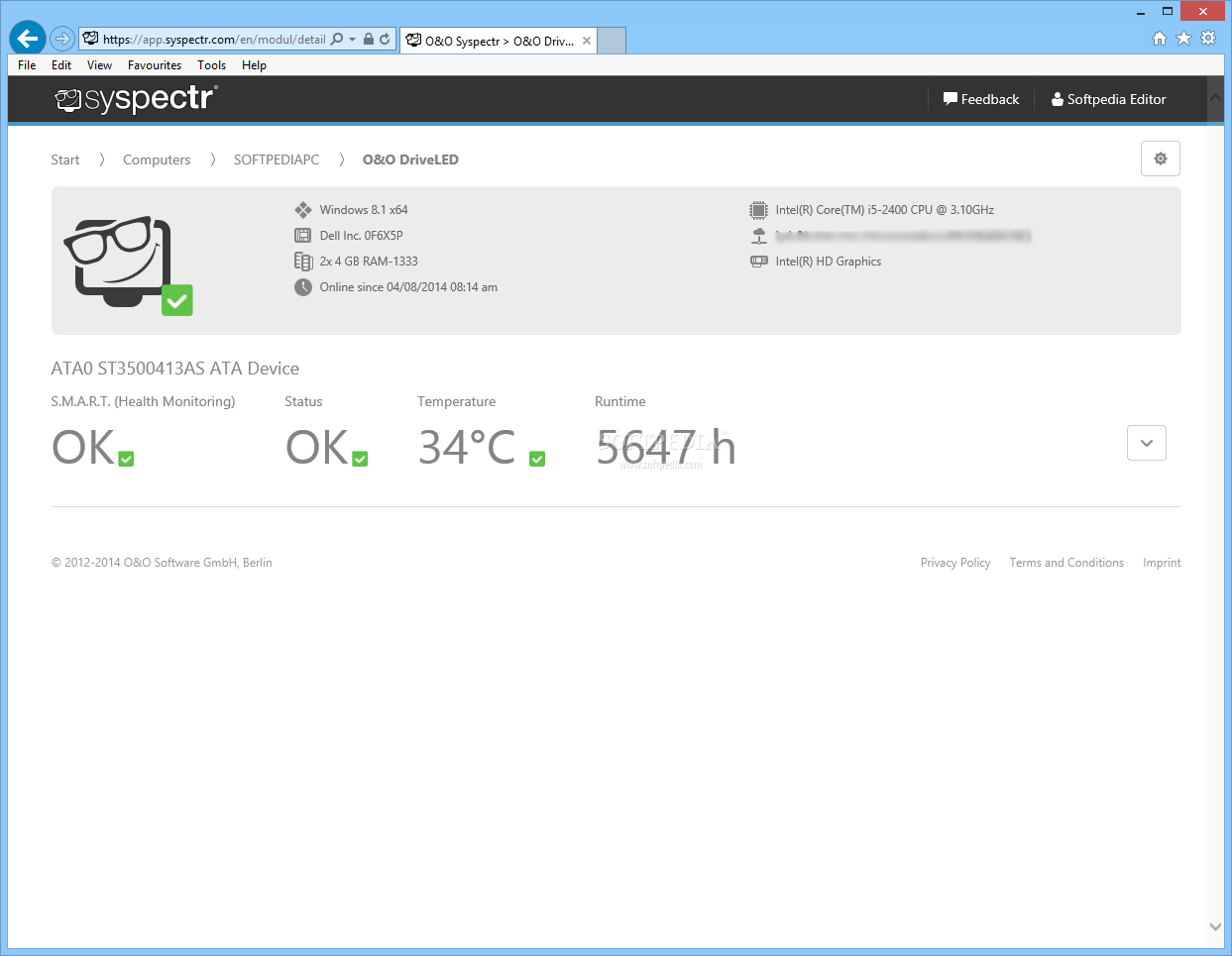Click the O&O DriveLED breadcrumb

410,159
